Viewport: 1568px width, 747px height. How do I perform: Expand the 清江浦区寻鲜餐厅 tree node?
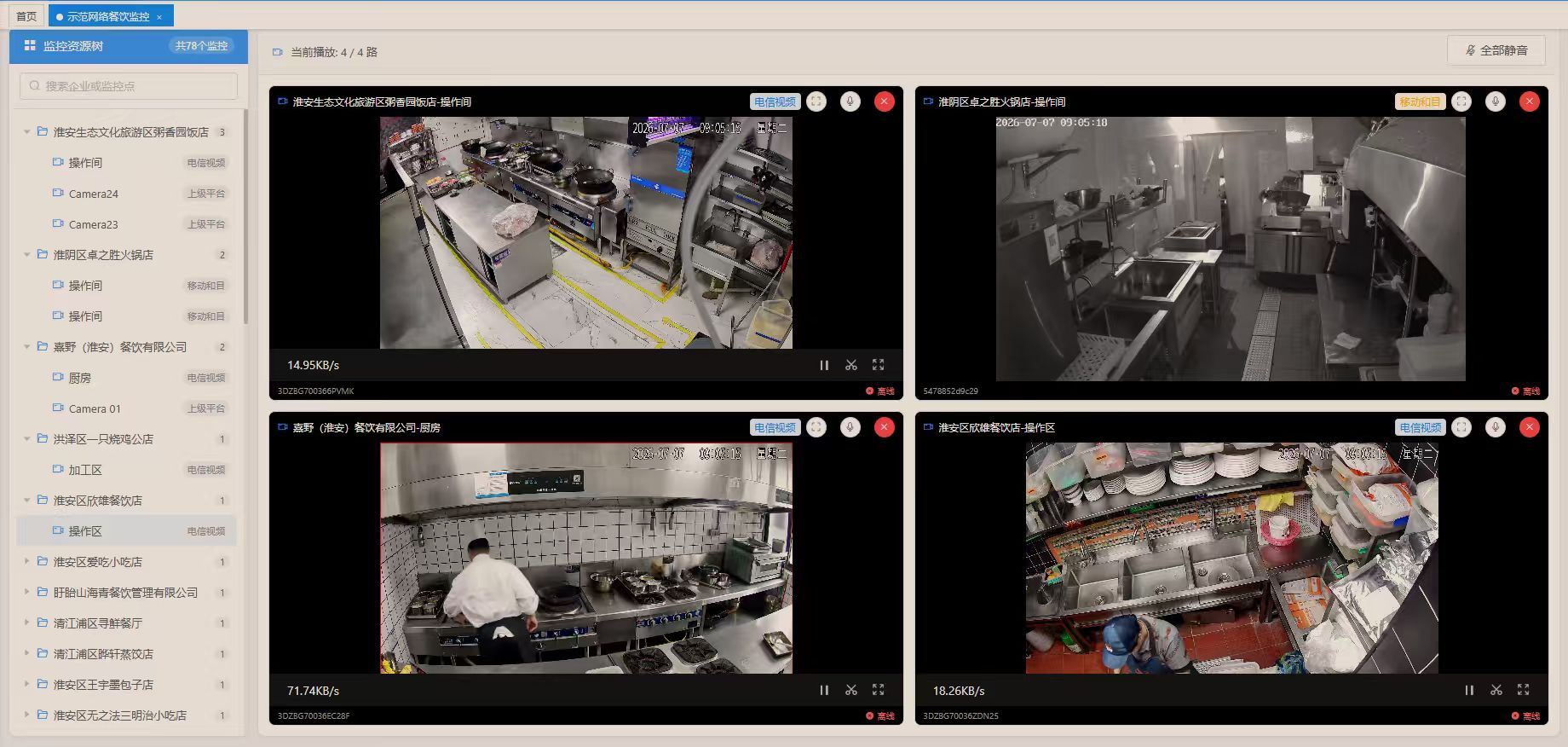[26, 623]
